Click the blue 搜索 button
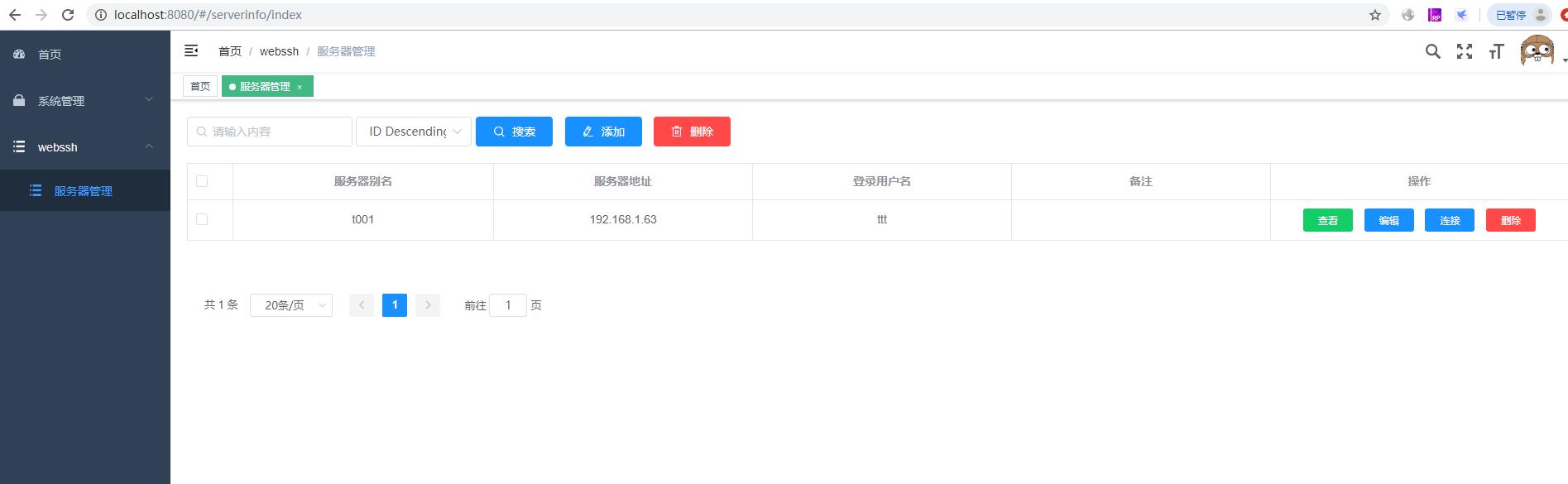This screenshot has height=484, width=1568. click(x=514, y=132)
